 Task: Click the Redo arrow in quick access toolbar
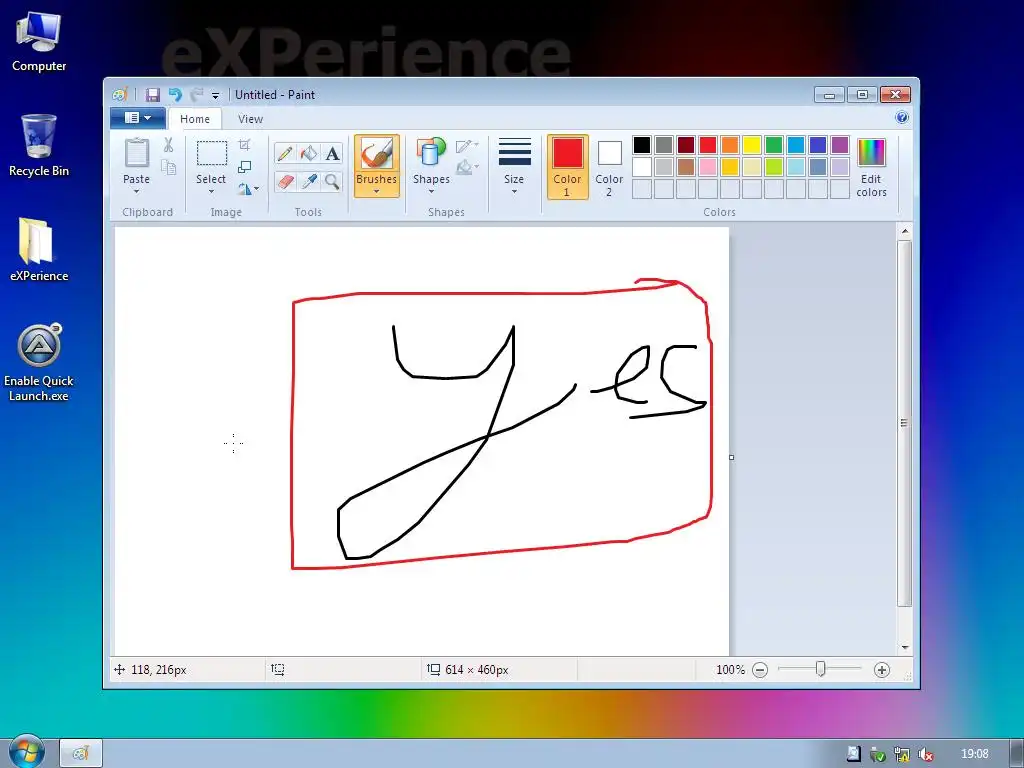tap(197, 95)
